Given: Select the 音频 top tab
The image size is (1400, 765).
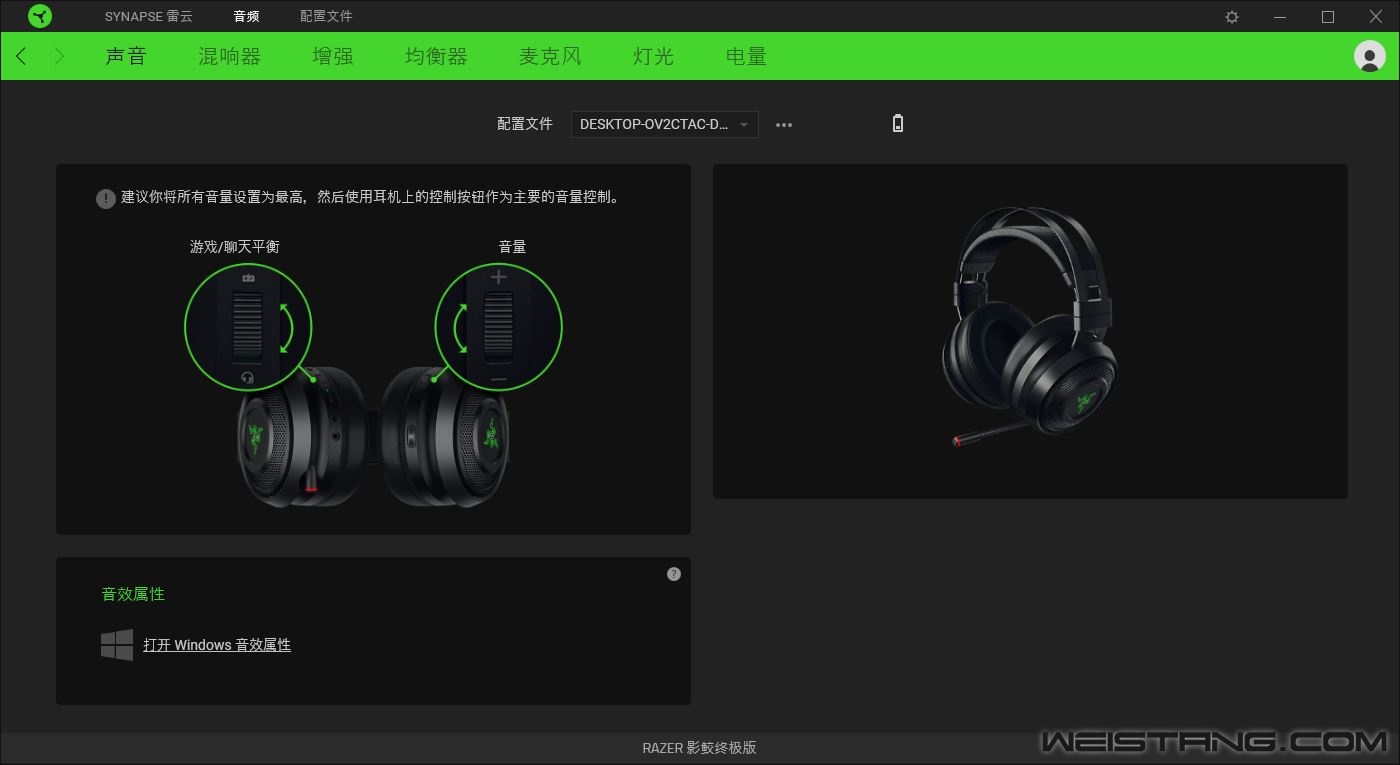Looking at the screenshot, I should pos(246,16).
